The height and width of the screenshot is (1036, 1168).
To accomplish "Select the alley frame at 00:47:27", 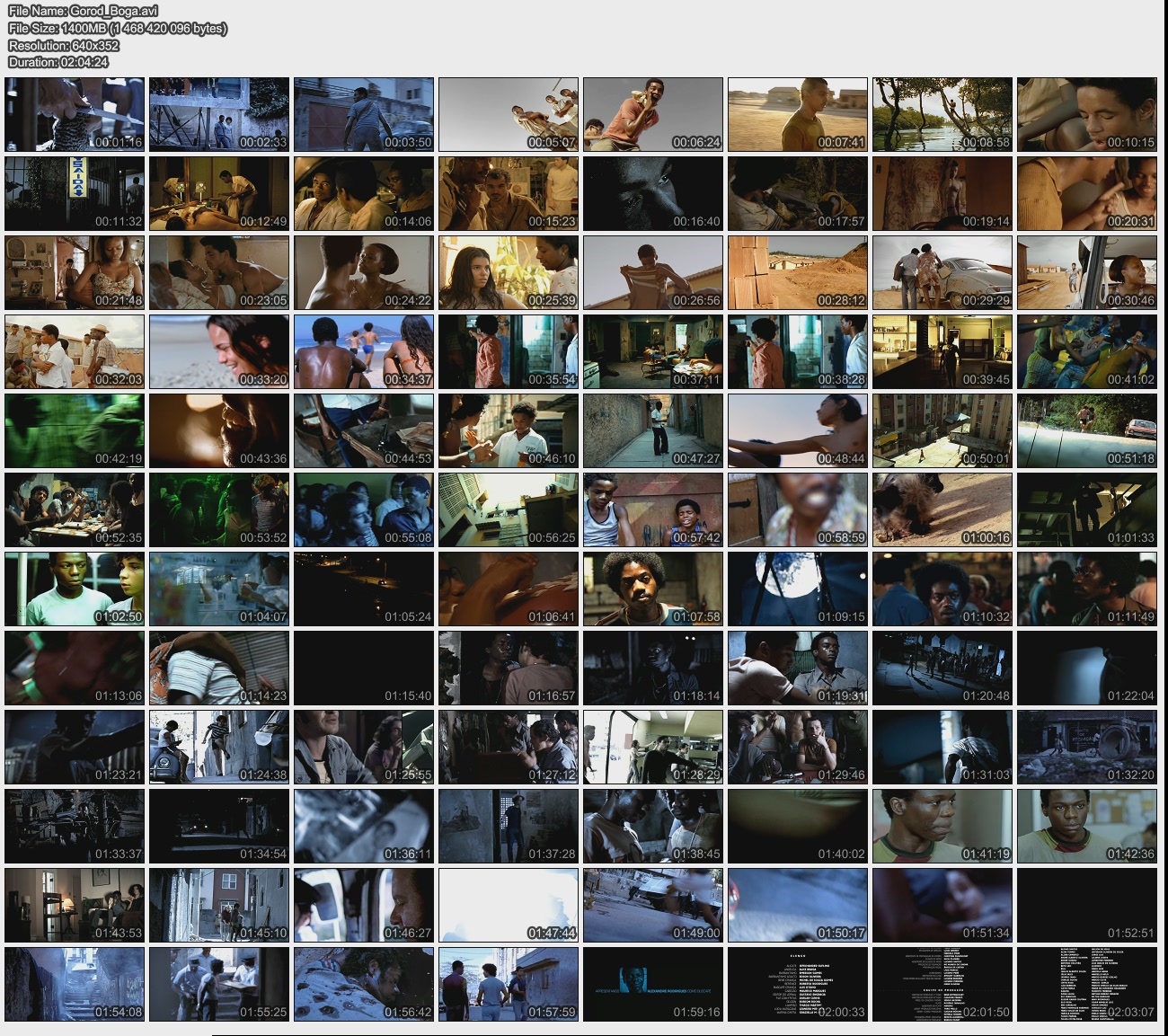I will 653,430.
